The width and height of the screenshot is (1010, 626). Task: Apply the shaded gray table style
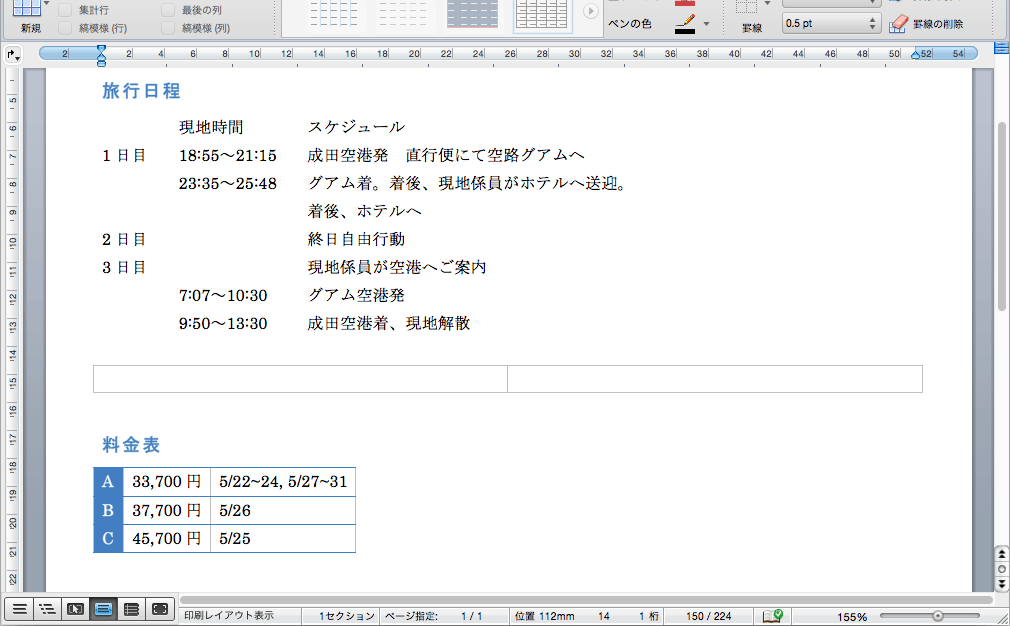[x=472, y=14]
